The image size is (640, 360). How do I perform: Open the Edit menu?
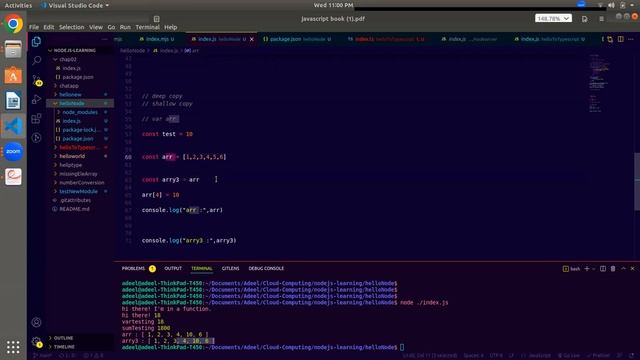click(49, 27)
